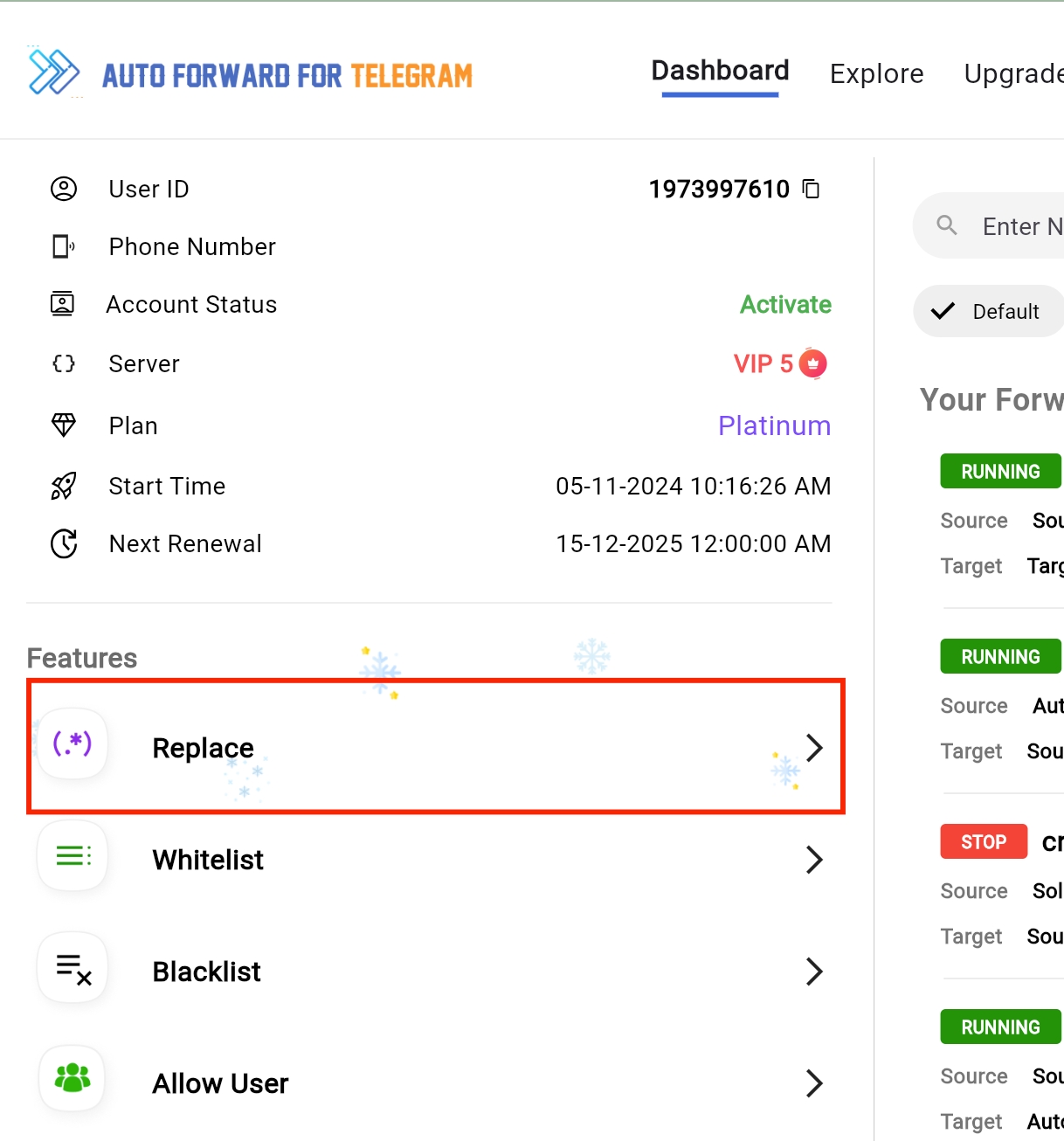Expand the Whitelist chevron arrow
The height and width of the screenshot is (1141, 1064).
814,860
